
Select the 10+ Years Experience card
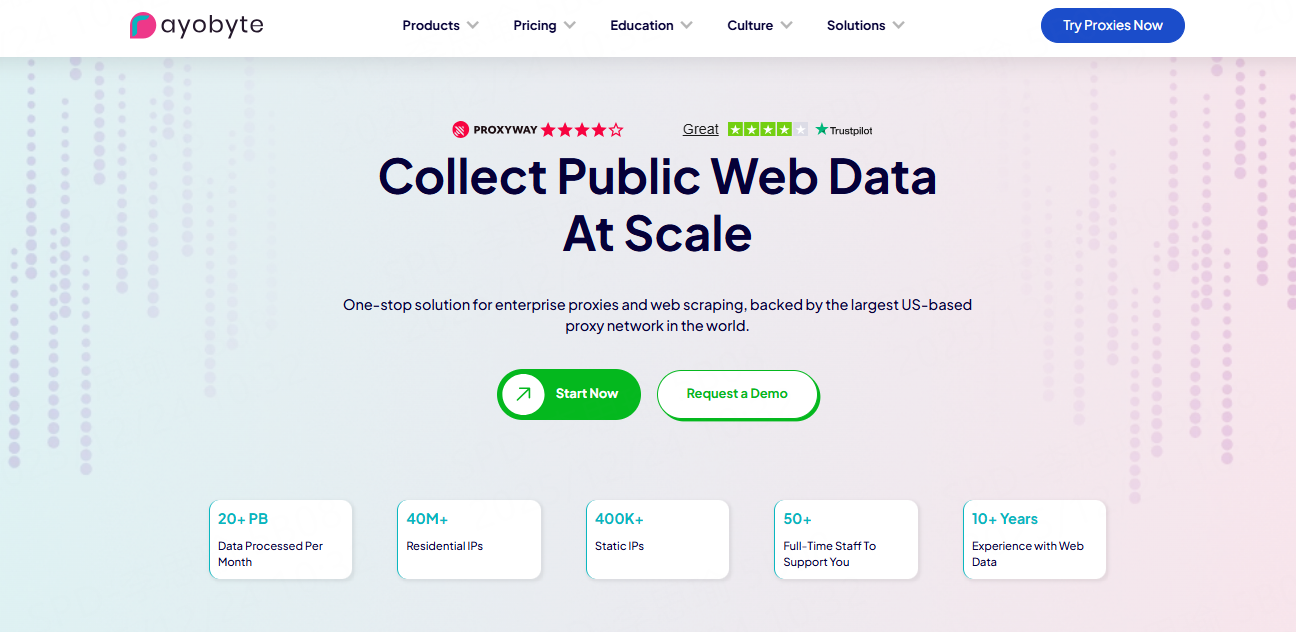1034,539
